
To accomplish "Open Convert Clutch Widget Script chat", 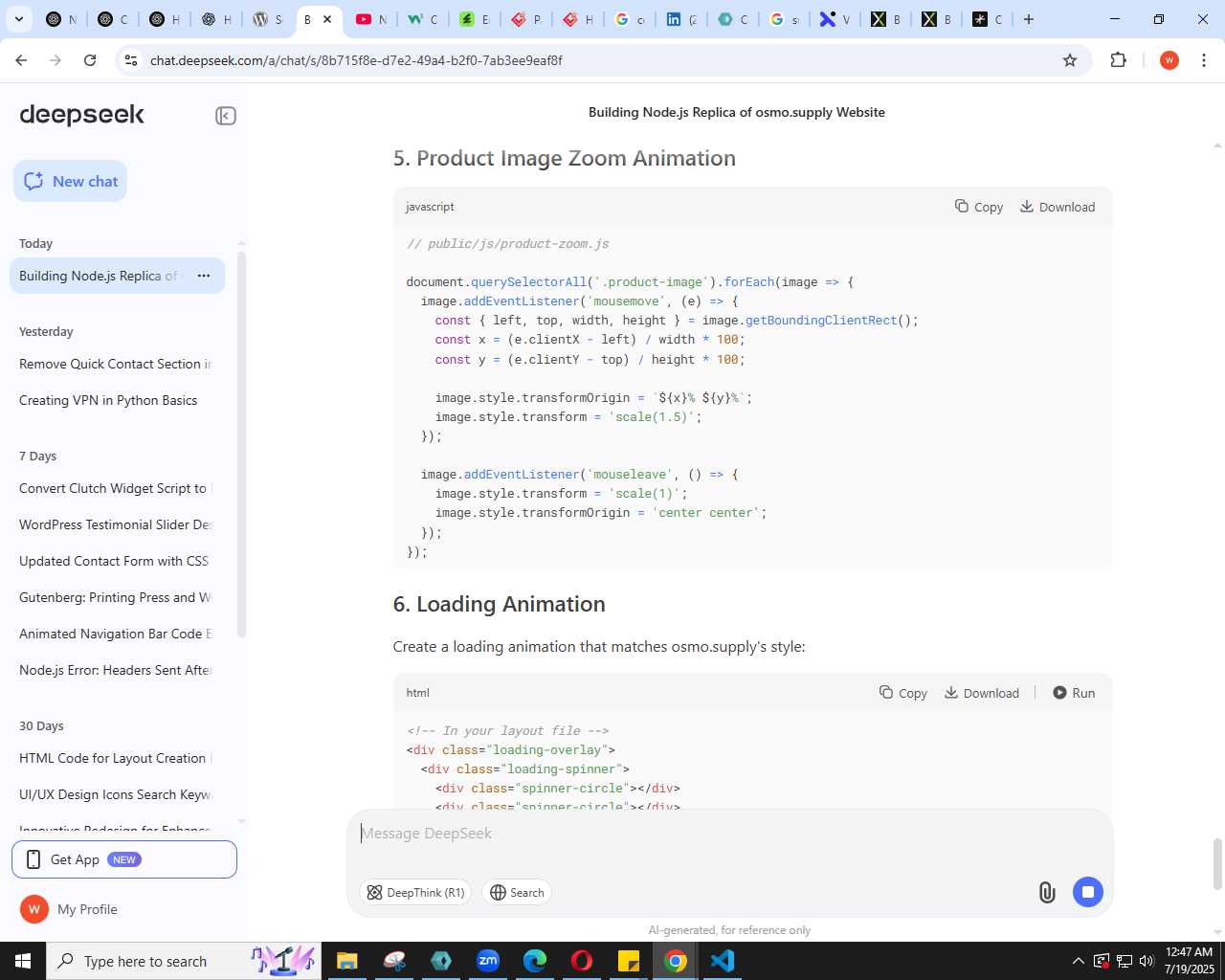I will [x=116, y=488].
